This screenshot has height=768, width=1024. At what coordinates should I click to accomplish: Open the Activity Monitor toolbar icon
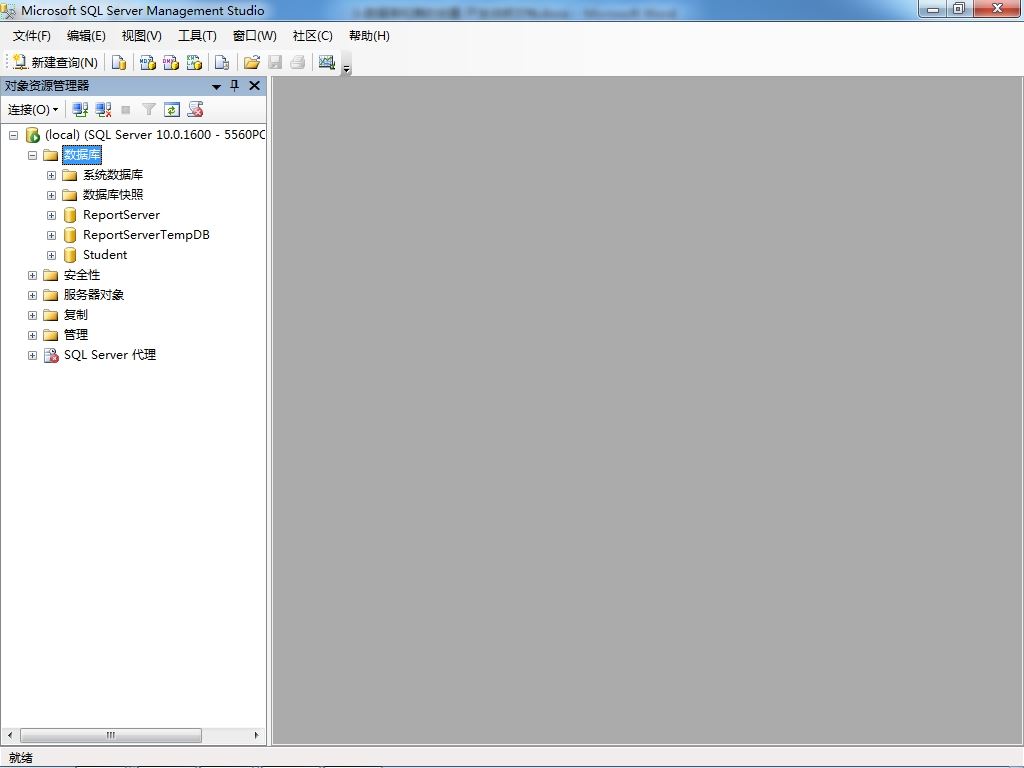pyautogui.click(x=327, y=62)
